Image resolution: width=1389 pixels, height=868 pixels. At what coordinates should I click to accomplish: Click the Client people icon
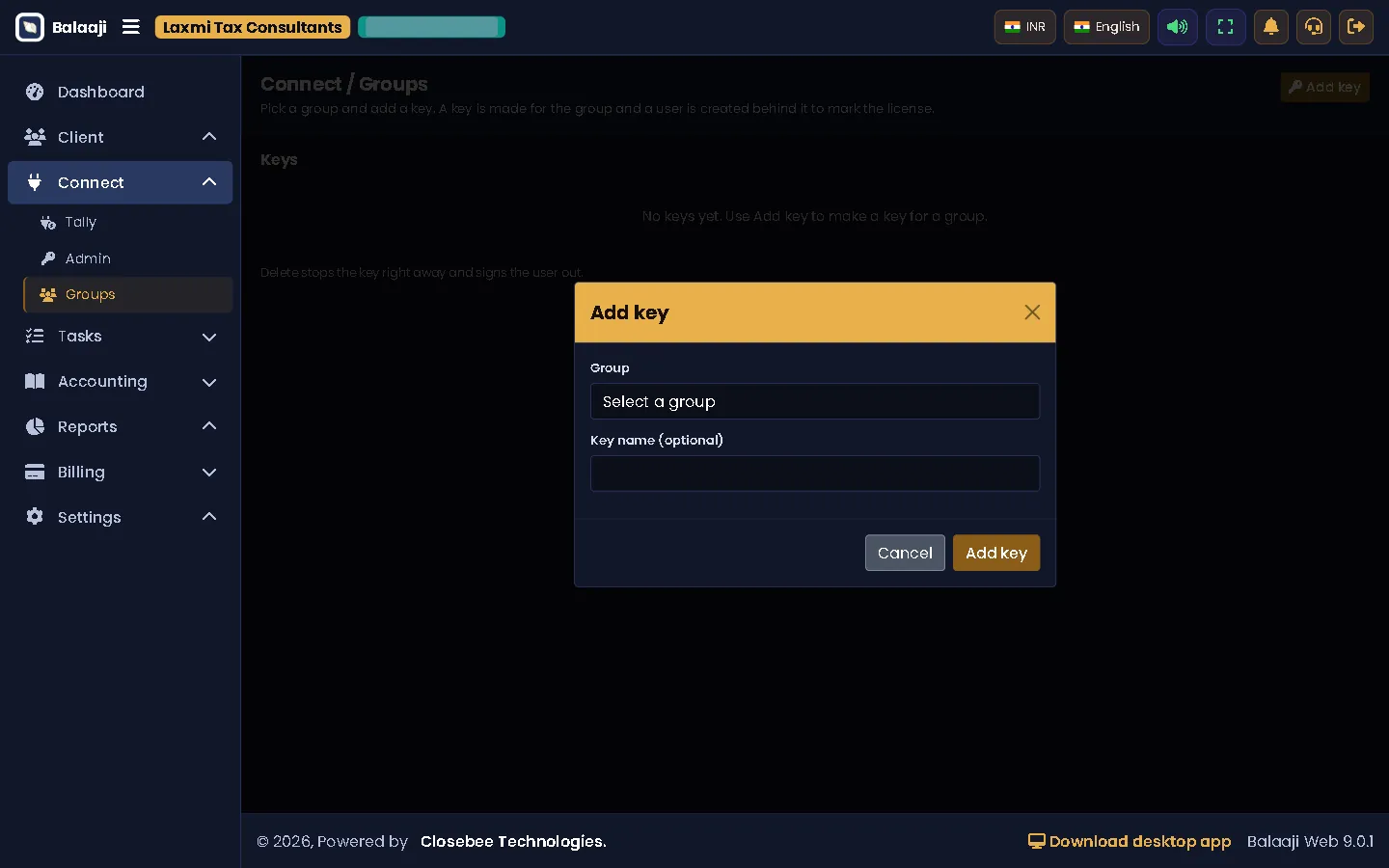[35, 137]
